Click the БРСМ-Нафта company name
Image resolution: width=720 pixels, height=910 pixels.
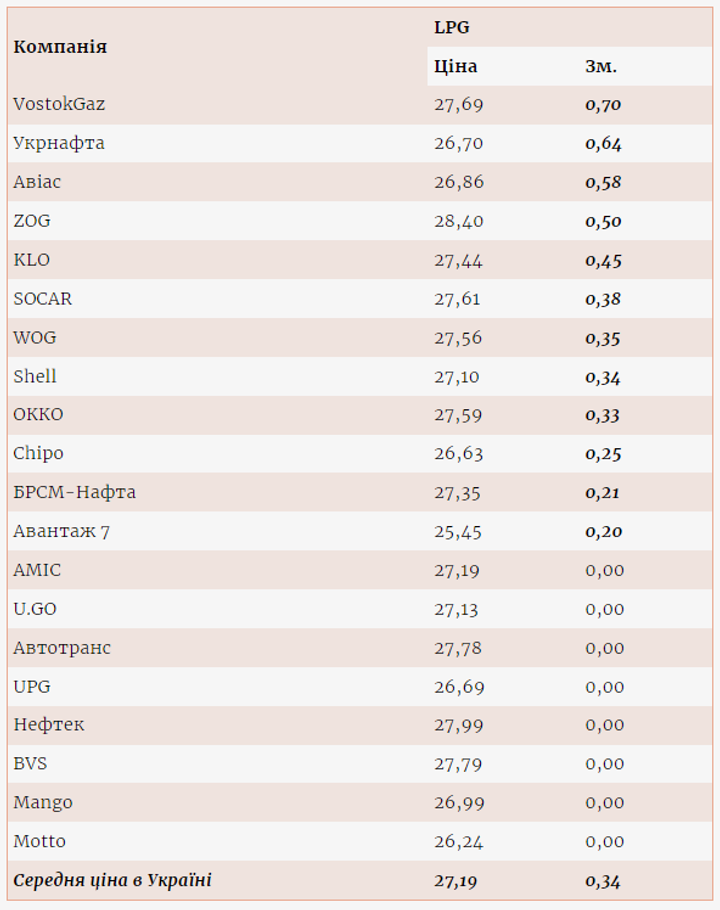point(75,493)
